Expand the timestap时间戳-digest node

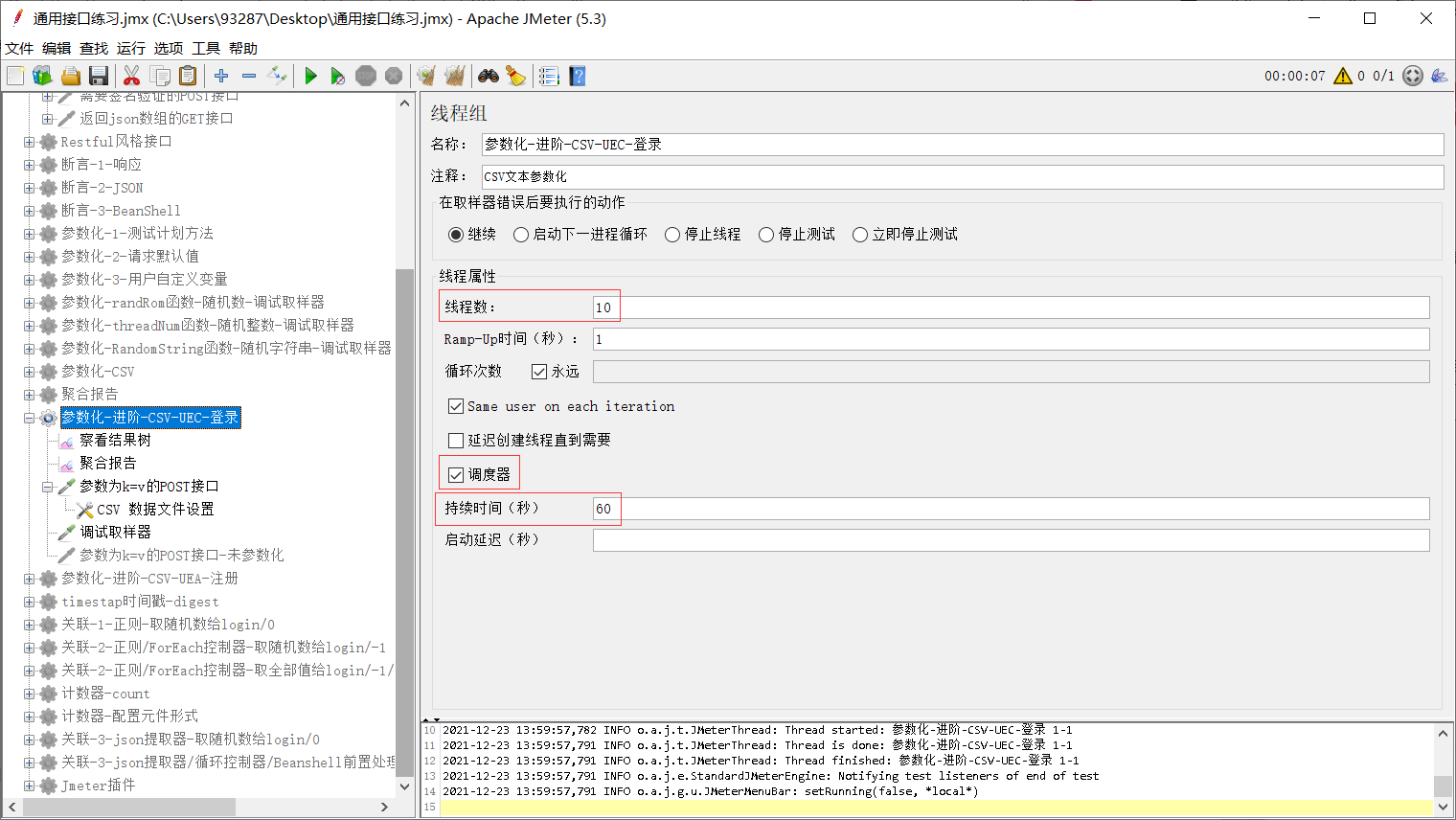point(29,602)
